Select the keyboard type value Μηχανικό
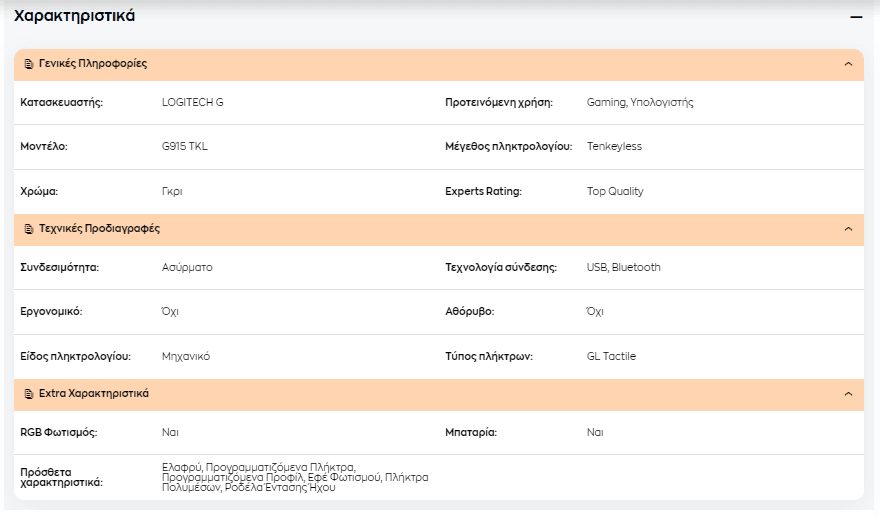The image size is (880, 517). point(186,356)
